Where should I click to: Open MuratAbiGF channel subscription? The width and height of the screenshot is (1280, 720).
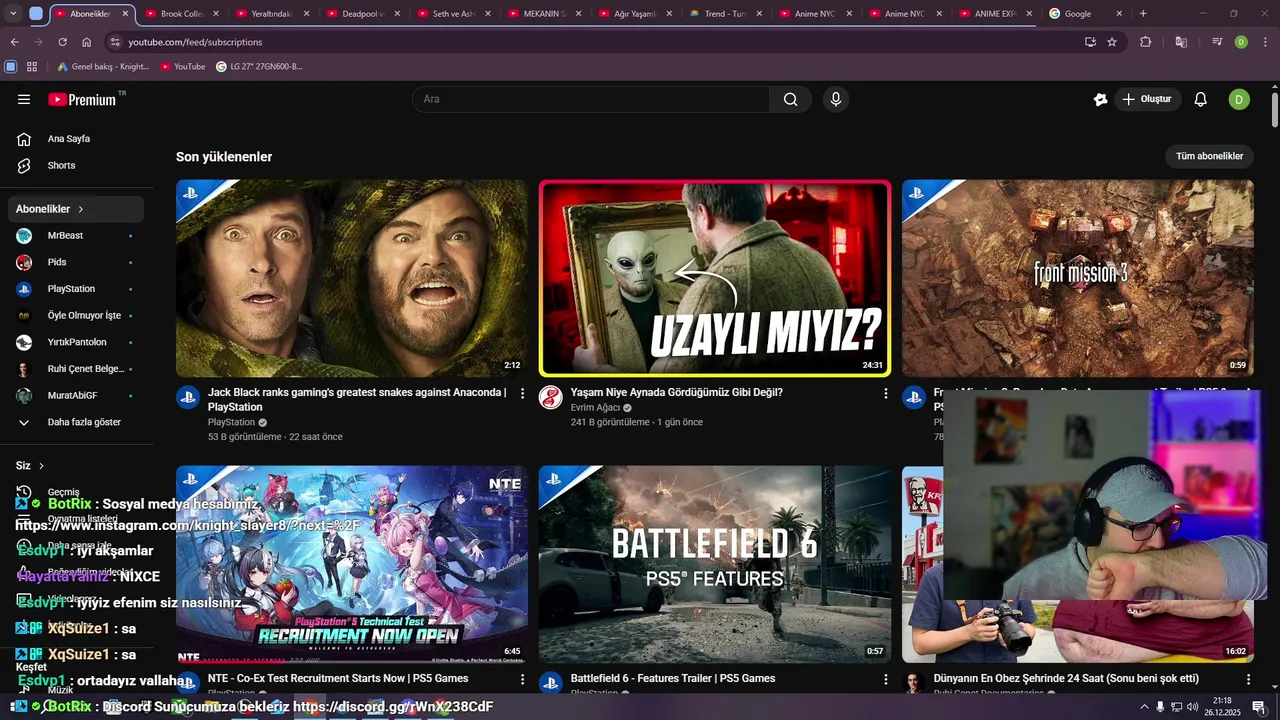tap(77, 395)
